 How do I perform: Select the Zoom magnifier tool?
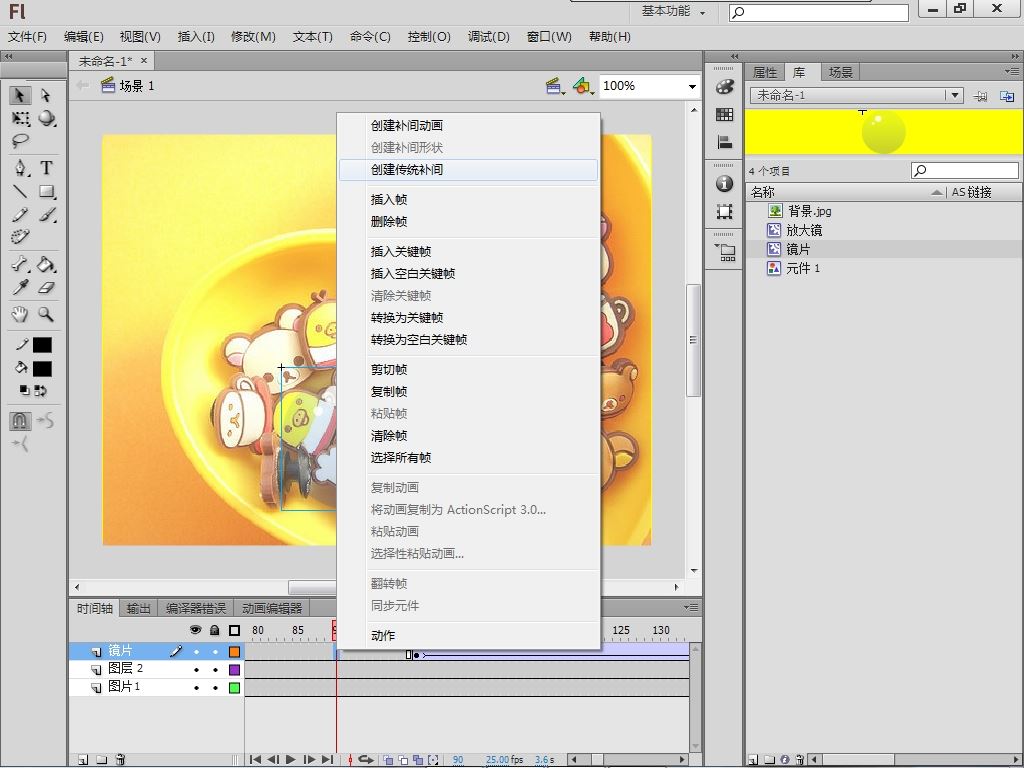[x=46, y=314]
